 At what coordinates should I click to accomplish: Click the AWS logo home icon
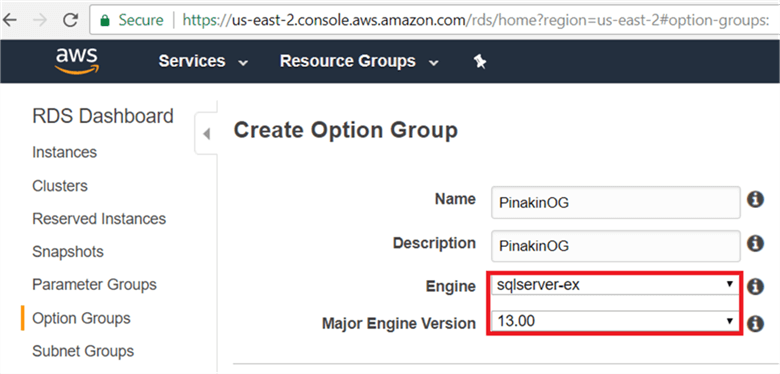click(77, 61)
